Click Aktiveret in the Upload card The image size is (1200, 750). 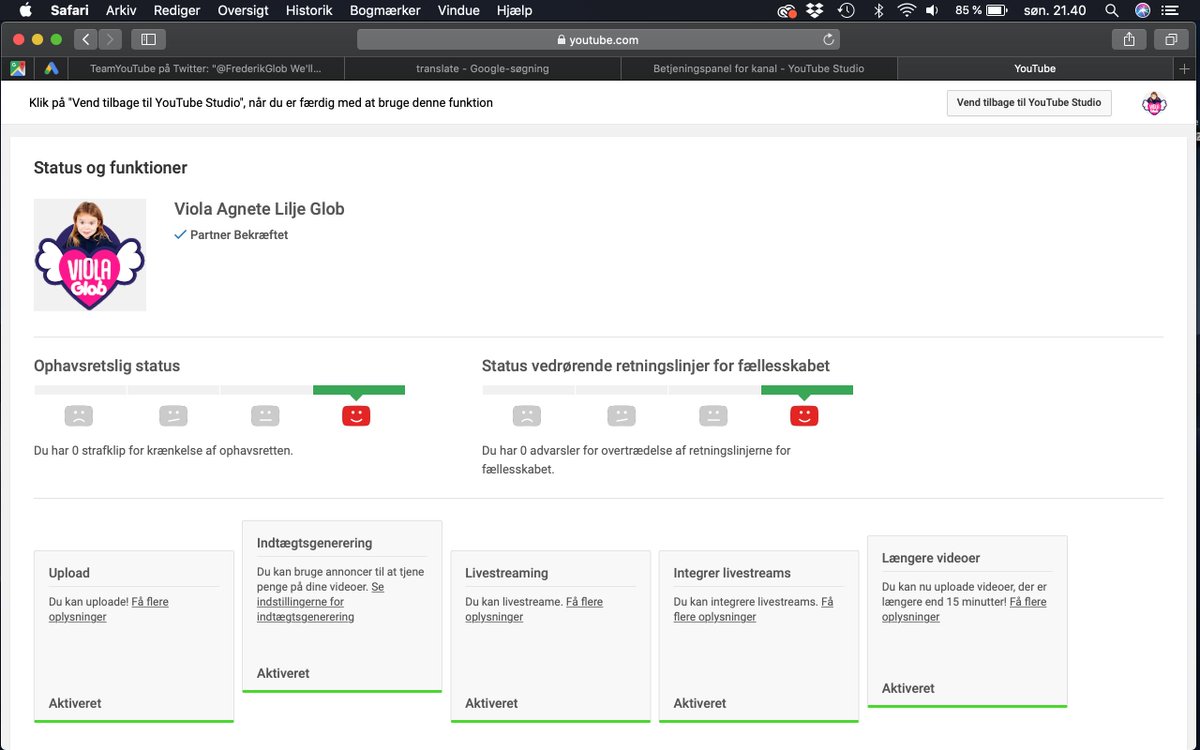[75, 703]
